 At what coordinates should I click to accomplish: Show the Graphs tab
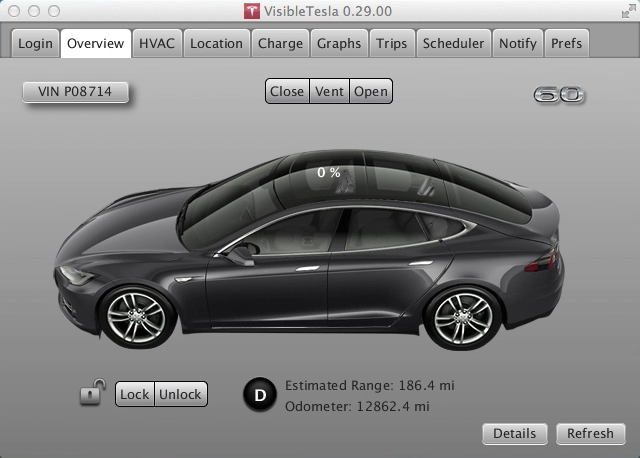coord(339,43)
